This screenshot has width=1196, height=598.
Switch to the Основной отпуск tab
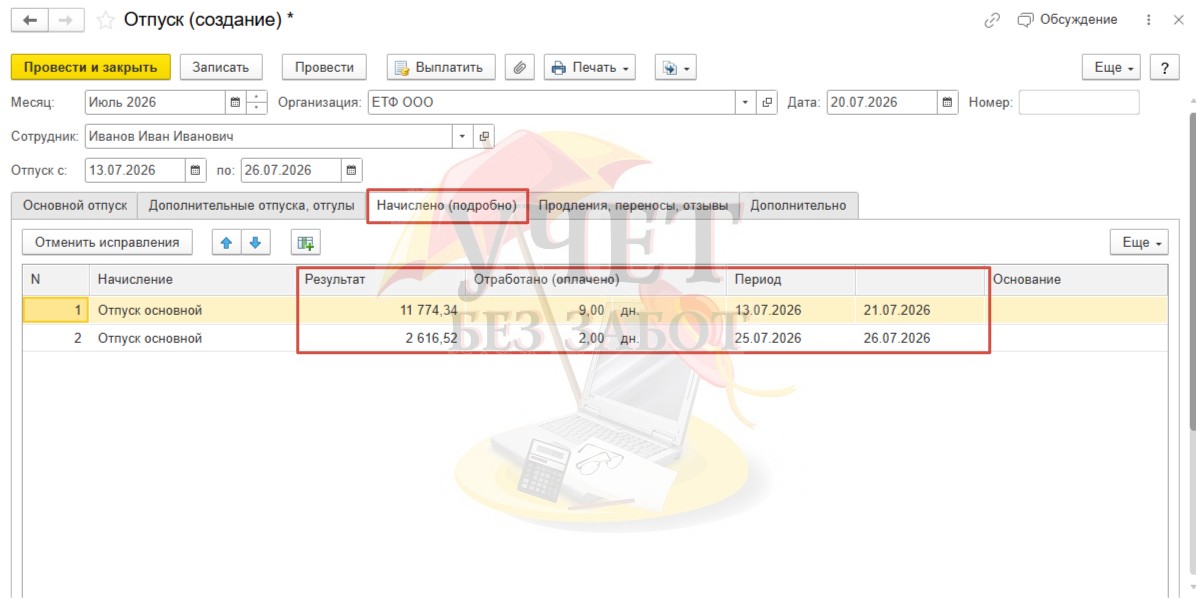pos(74,206)
